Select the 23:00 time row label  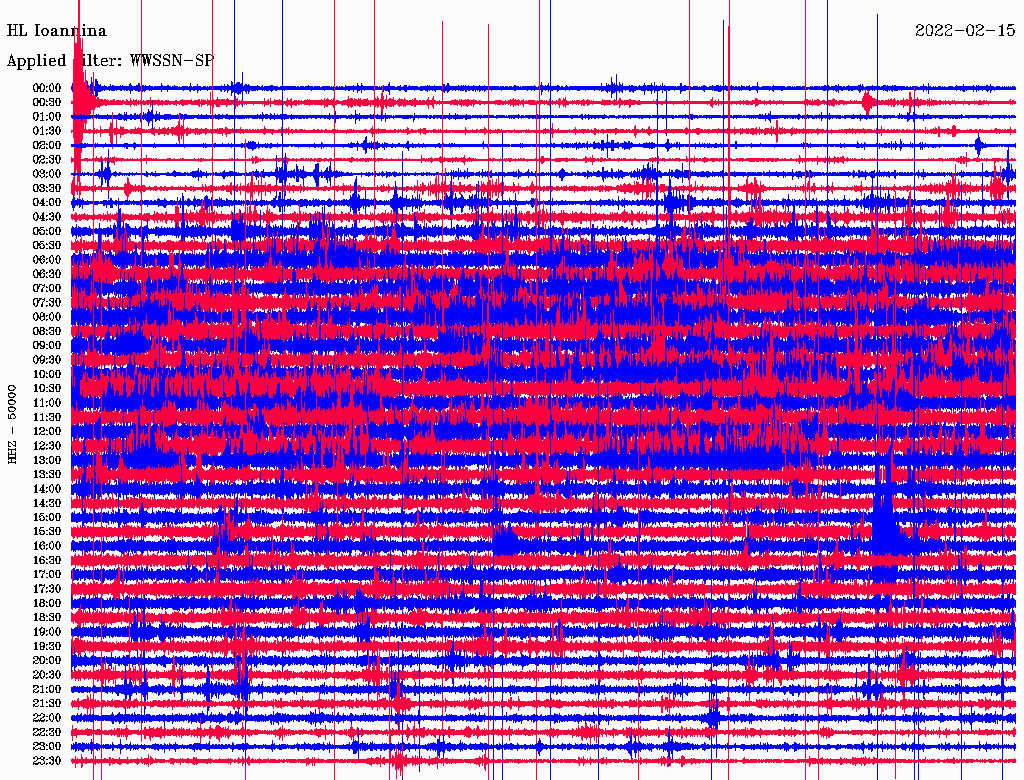(47, 746)
